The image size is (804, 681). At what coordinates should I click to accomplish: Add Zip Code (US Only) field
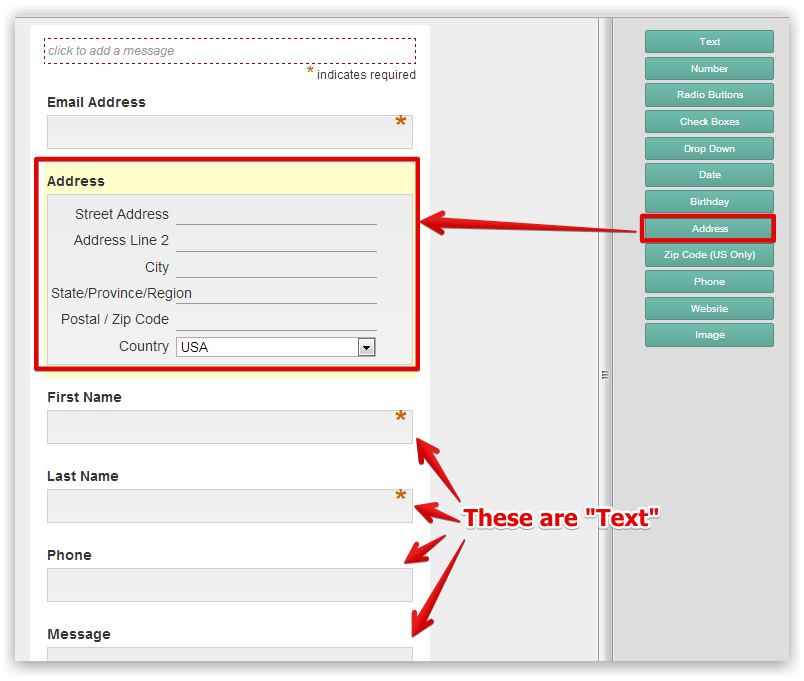(x=709, y=255)
